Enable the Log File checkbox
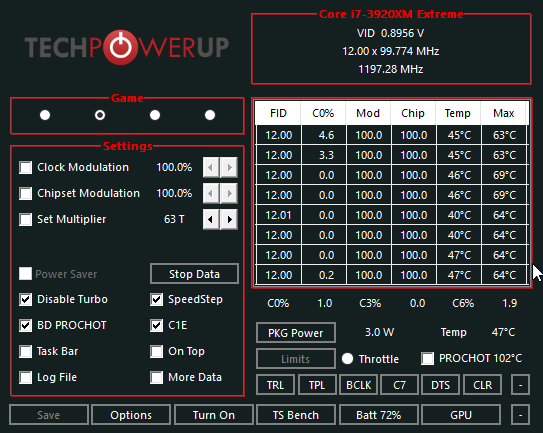 tap(26, 377)
